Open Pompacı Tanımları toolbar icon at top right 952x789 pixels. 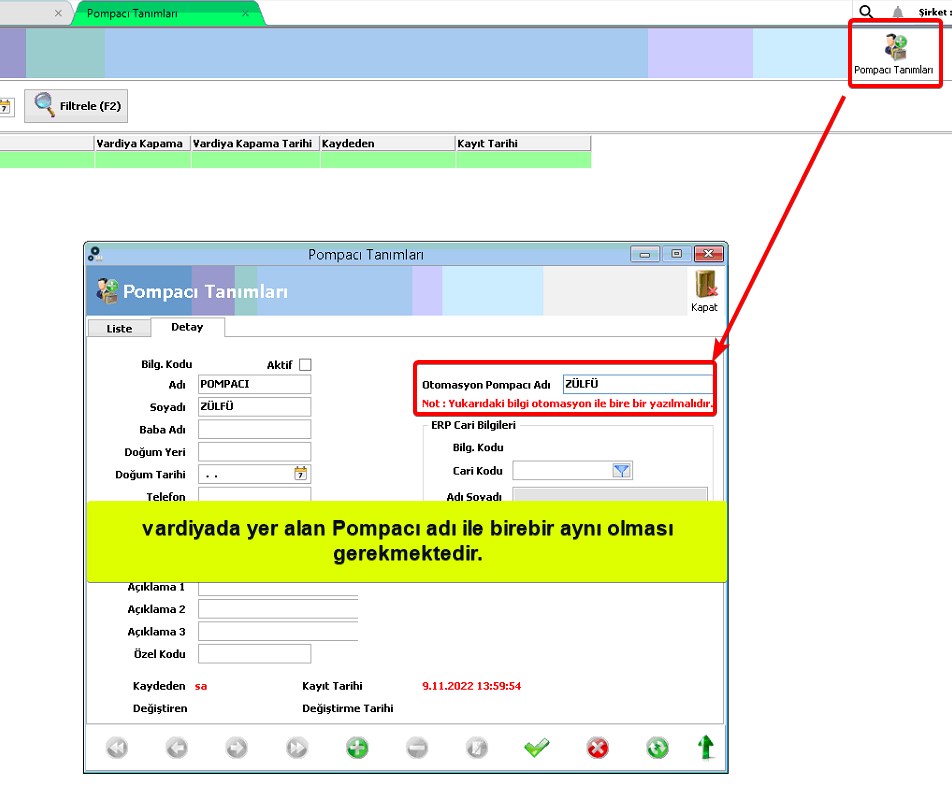[894, 53]
